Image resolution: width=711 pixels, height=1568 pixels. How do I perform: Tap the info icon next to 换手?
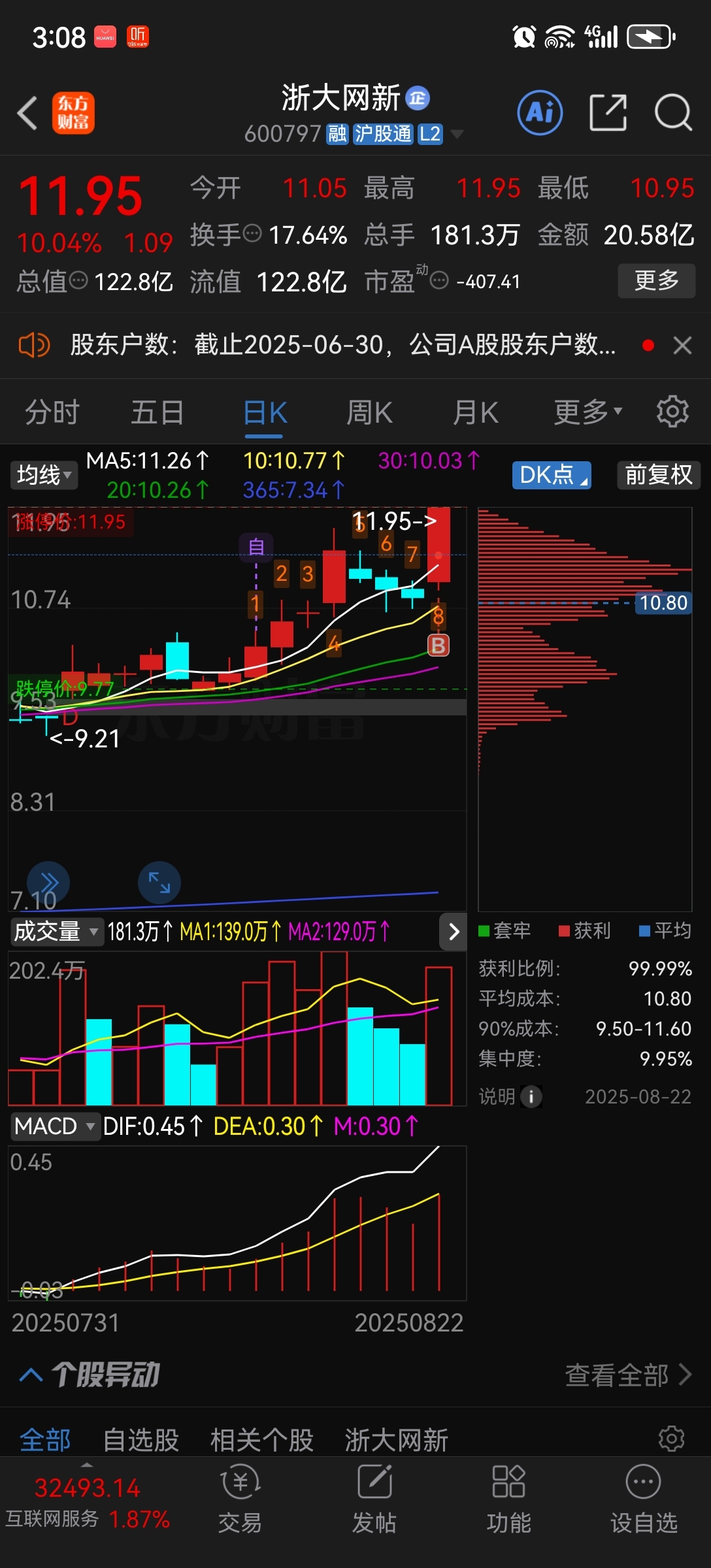click(252, 233)
